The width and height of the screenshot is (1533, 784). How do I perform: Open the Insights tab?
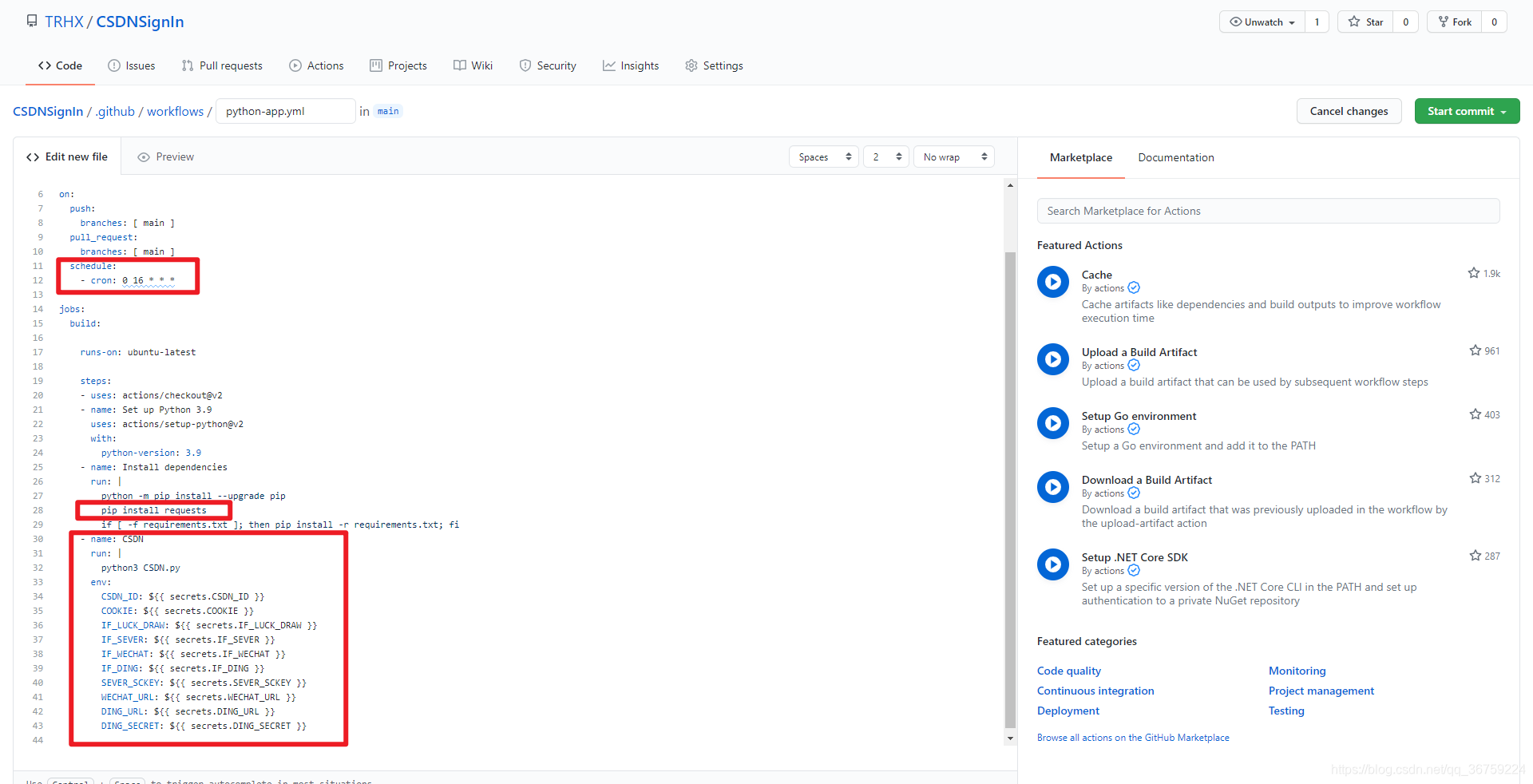tap(631, 65)
